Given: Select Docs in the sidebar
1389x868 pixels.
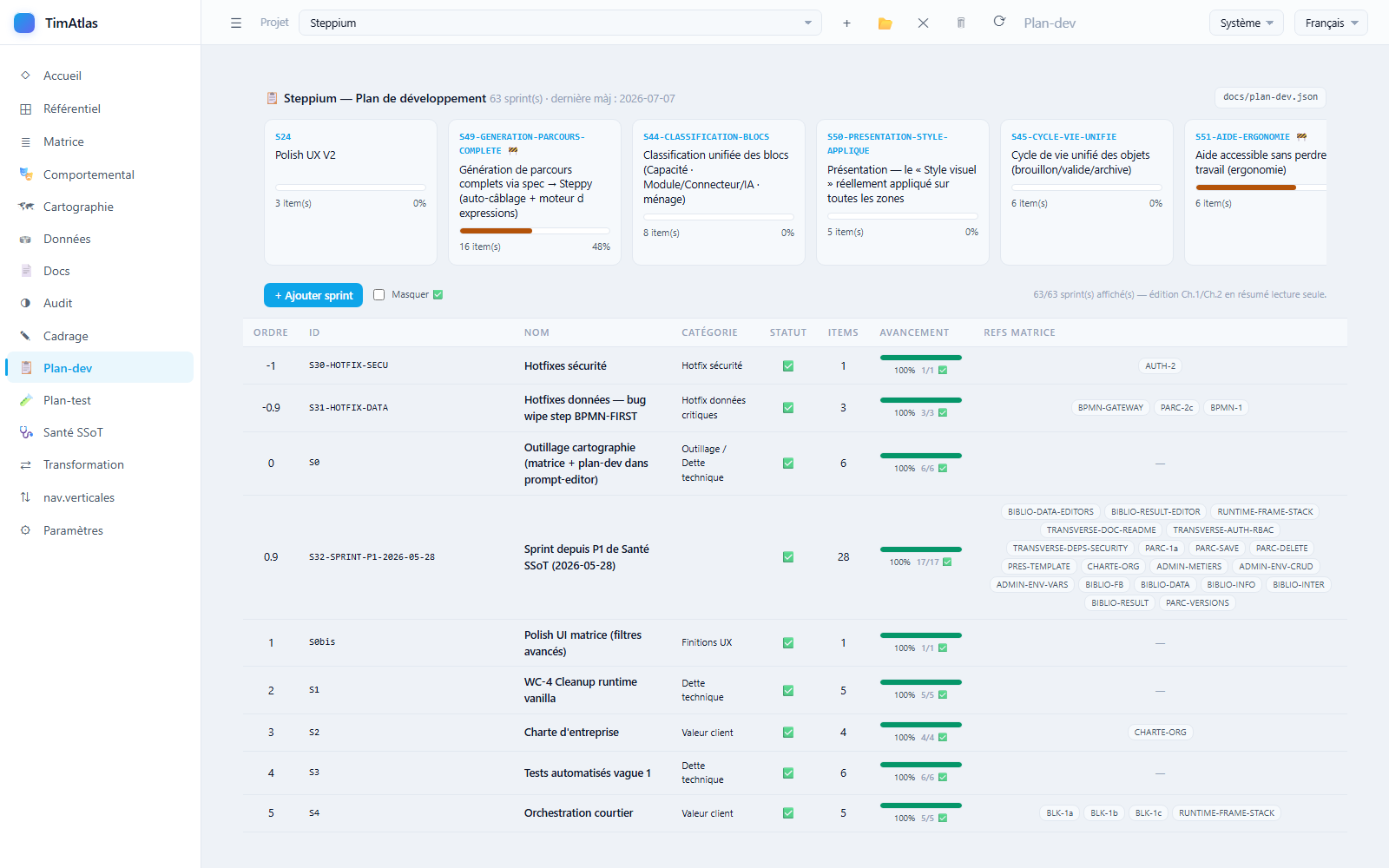Looking at the screenshot, I should click(x=100, y=271).
